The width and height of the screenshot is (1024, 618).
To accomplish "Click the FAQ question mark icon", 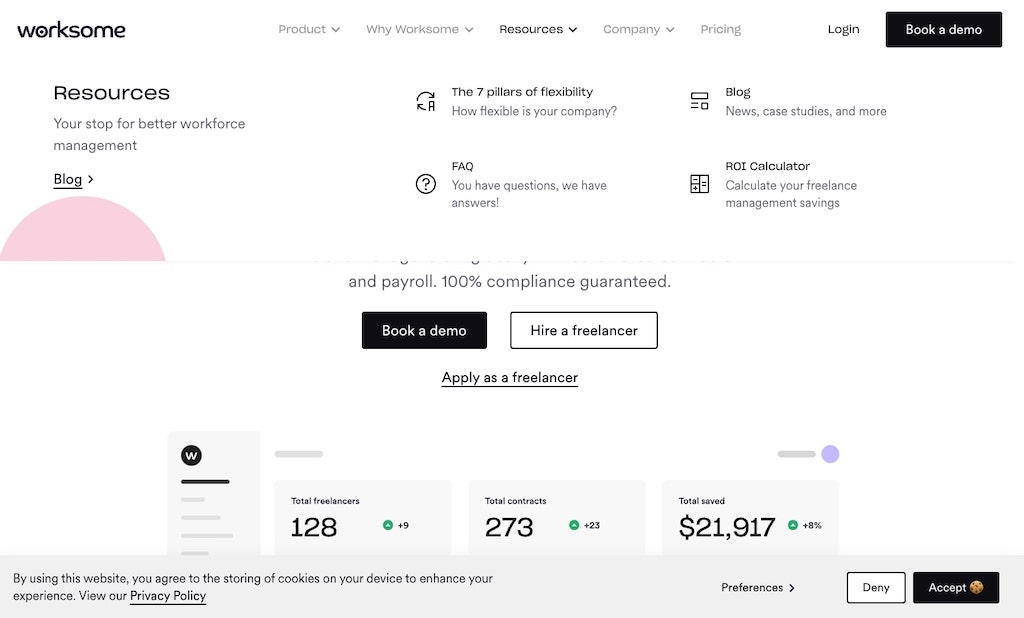I will pyautogui.click(x=426, y=184).
